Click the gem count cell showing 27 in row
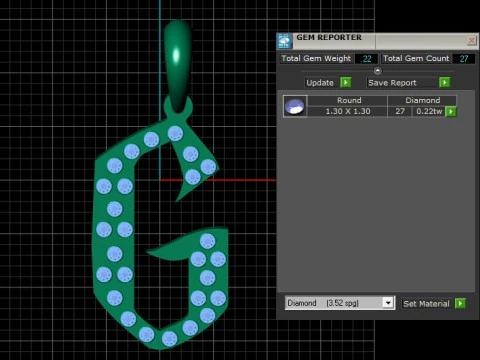Image resolution: width=480 pixels, height=360 pixels. (400, 111)
